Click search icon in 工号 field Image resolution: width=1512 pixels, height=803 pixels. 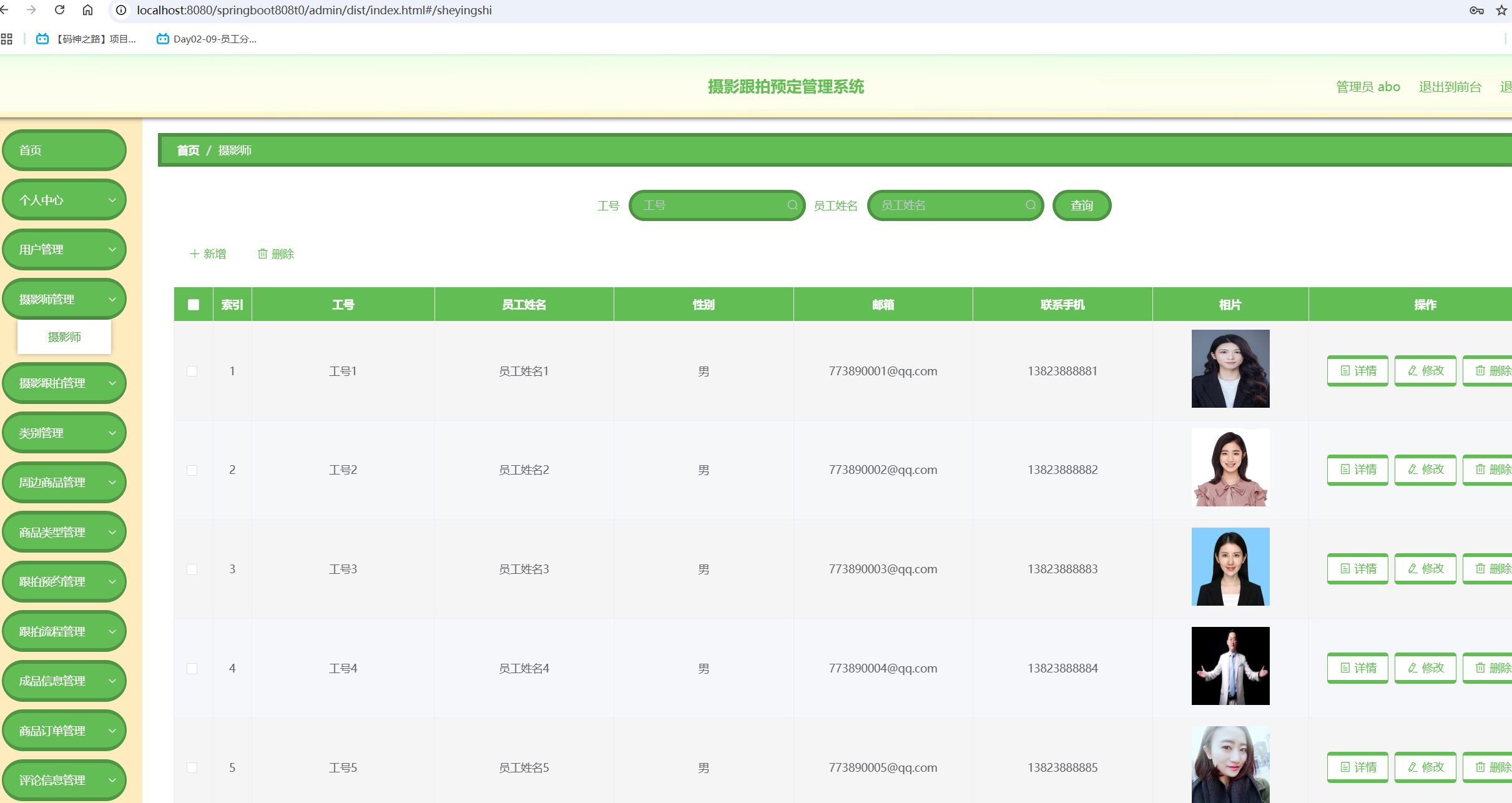(792, 205)
